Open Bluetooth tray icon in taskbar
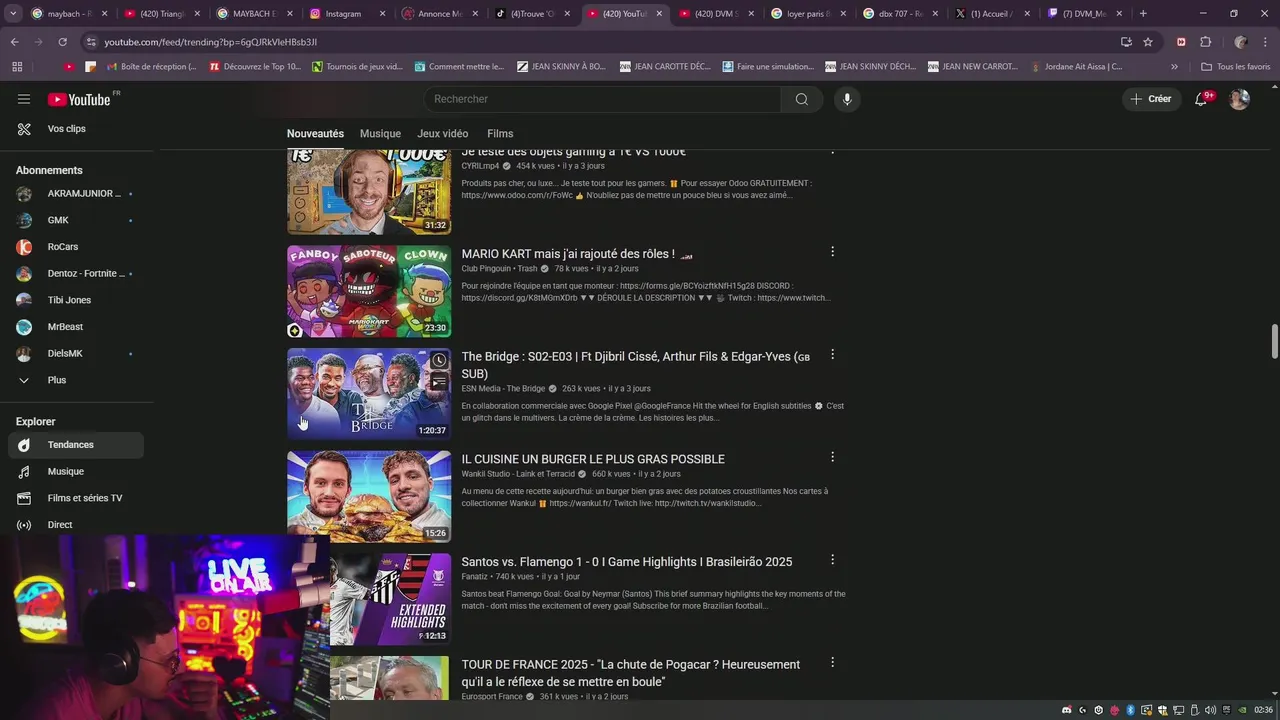The height and width of the screenshot is (720, 1280). tap(1131, 710)
